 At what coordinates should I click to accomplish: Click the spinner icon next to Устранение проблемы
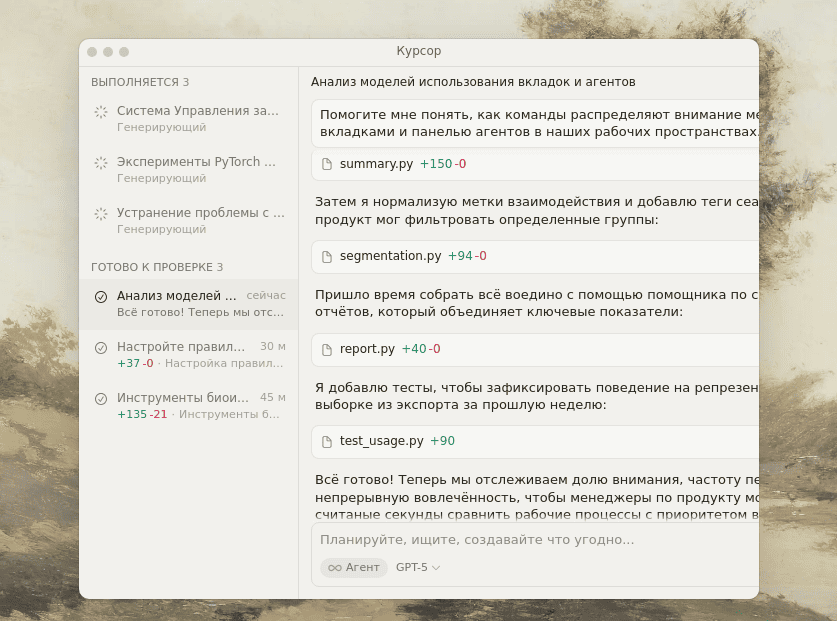[100, 212]
